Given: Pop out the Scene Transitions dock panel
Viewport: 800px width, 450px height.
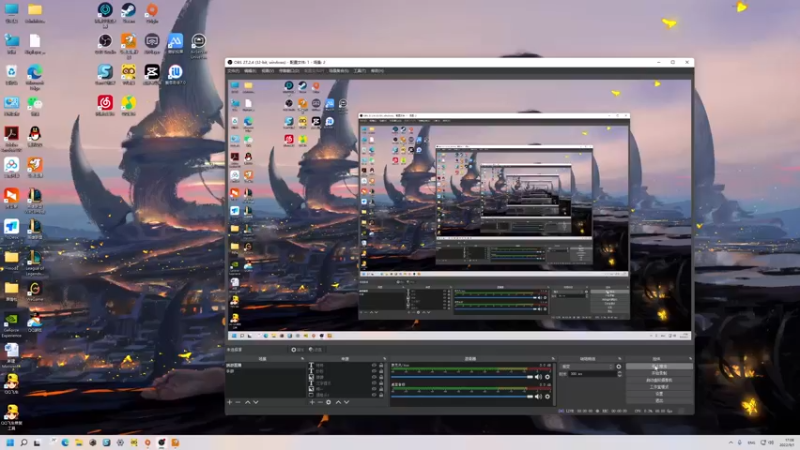Looking at the screenshot, I should tap(619, 359).
